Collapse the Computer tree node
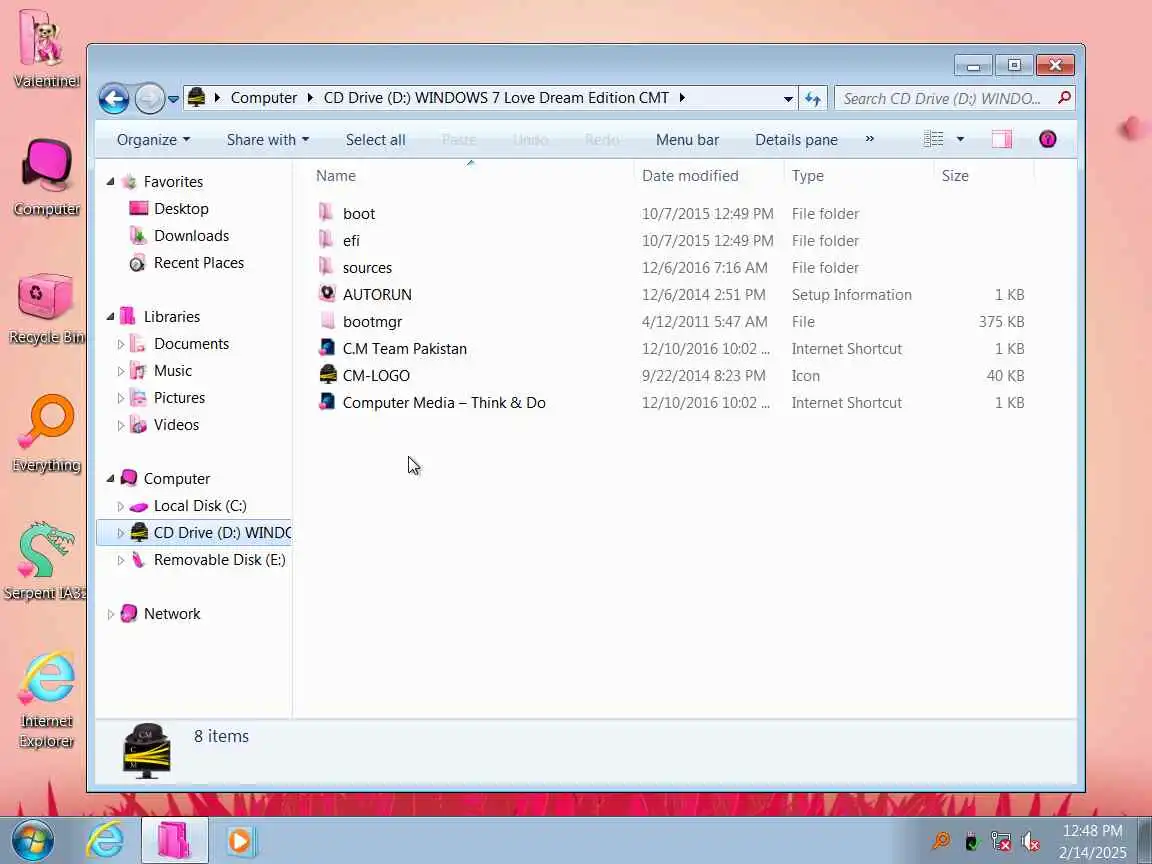The height and width of the screenshot is (864, 1152). click(110, 478)
